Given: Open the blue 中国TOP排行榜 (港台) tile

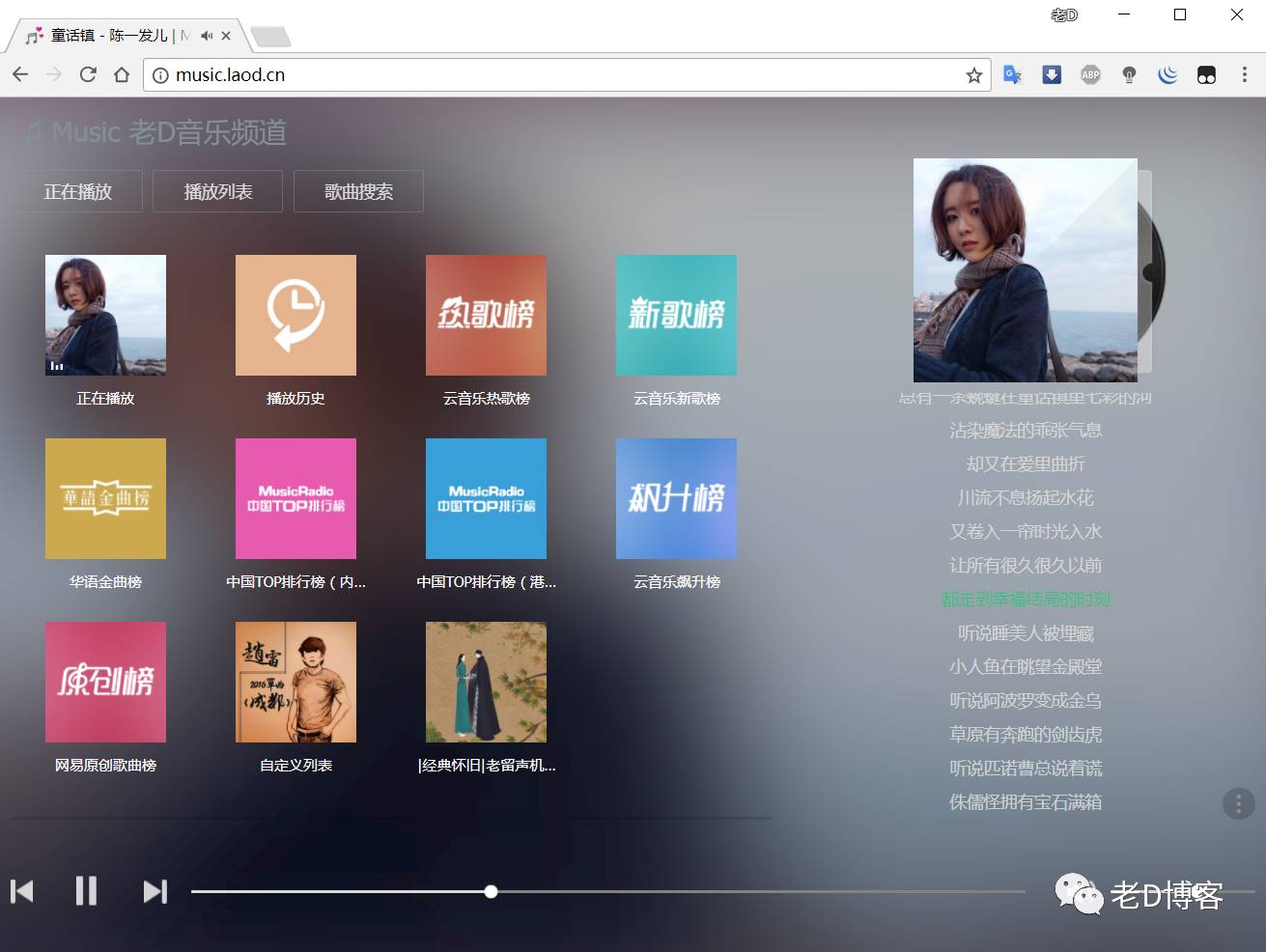Looking at the screenshot, I should [x=486, y=498].
